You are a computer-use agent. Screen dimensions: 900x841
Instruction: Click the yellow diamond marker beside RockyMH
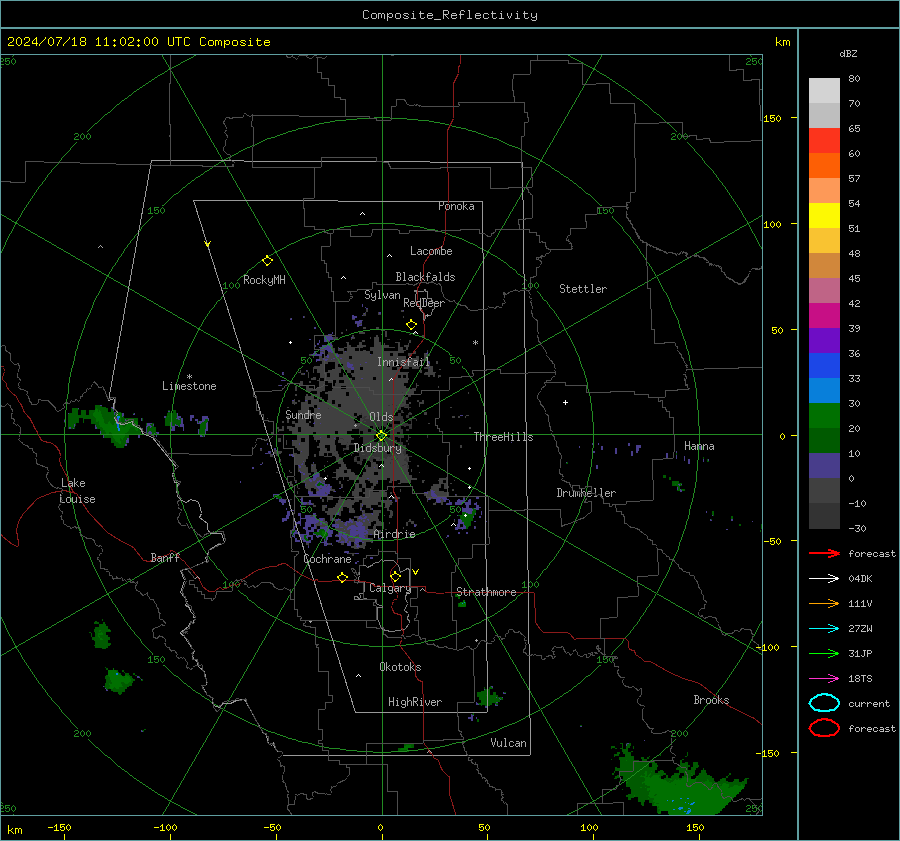click(x=267, y=261)
